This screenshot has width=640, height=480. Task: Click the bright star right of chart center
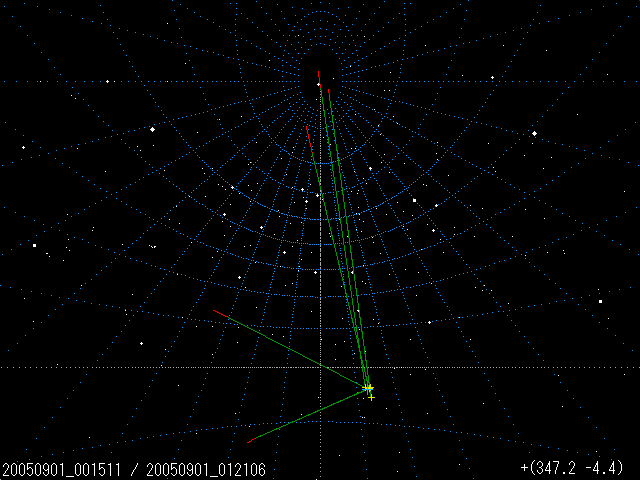point(414,200)
